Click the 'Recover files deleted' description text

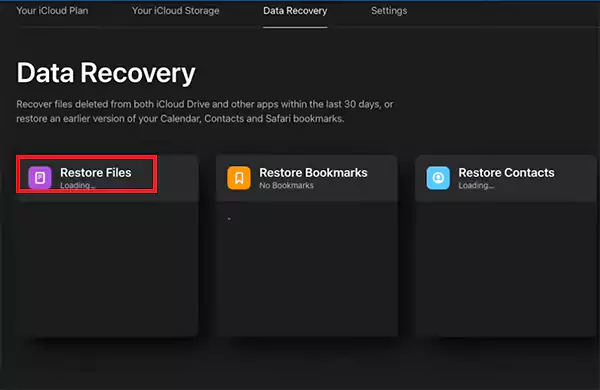[x=205, y=111]
